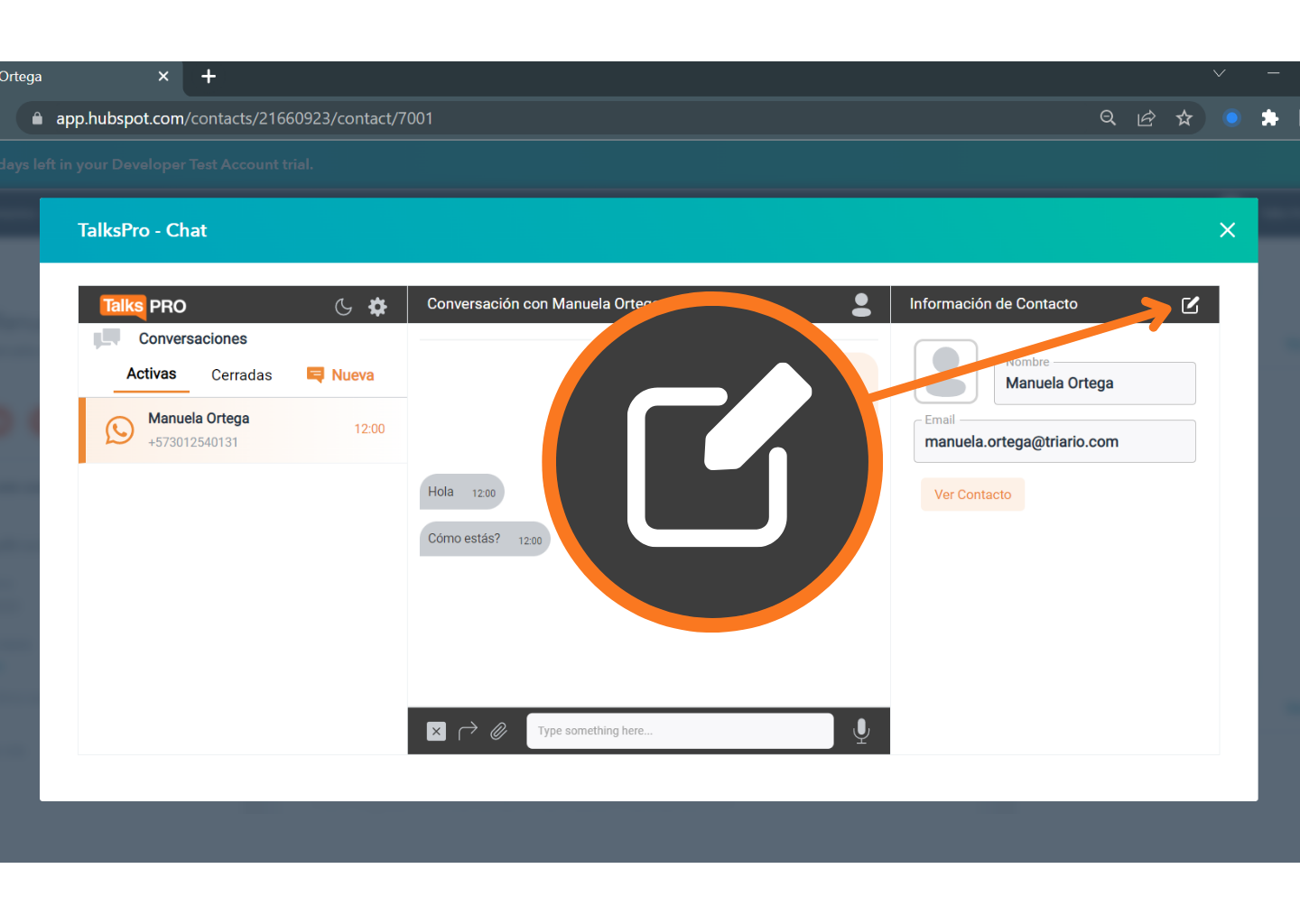
Task: Click the site lock icon in address bar
Action: click(37, 118)
